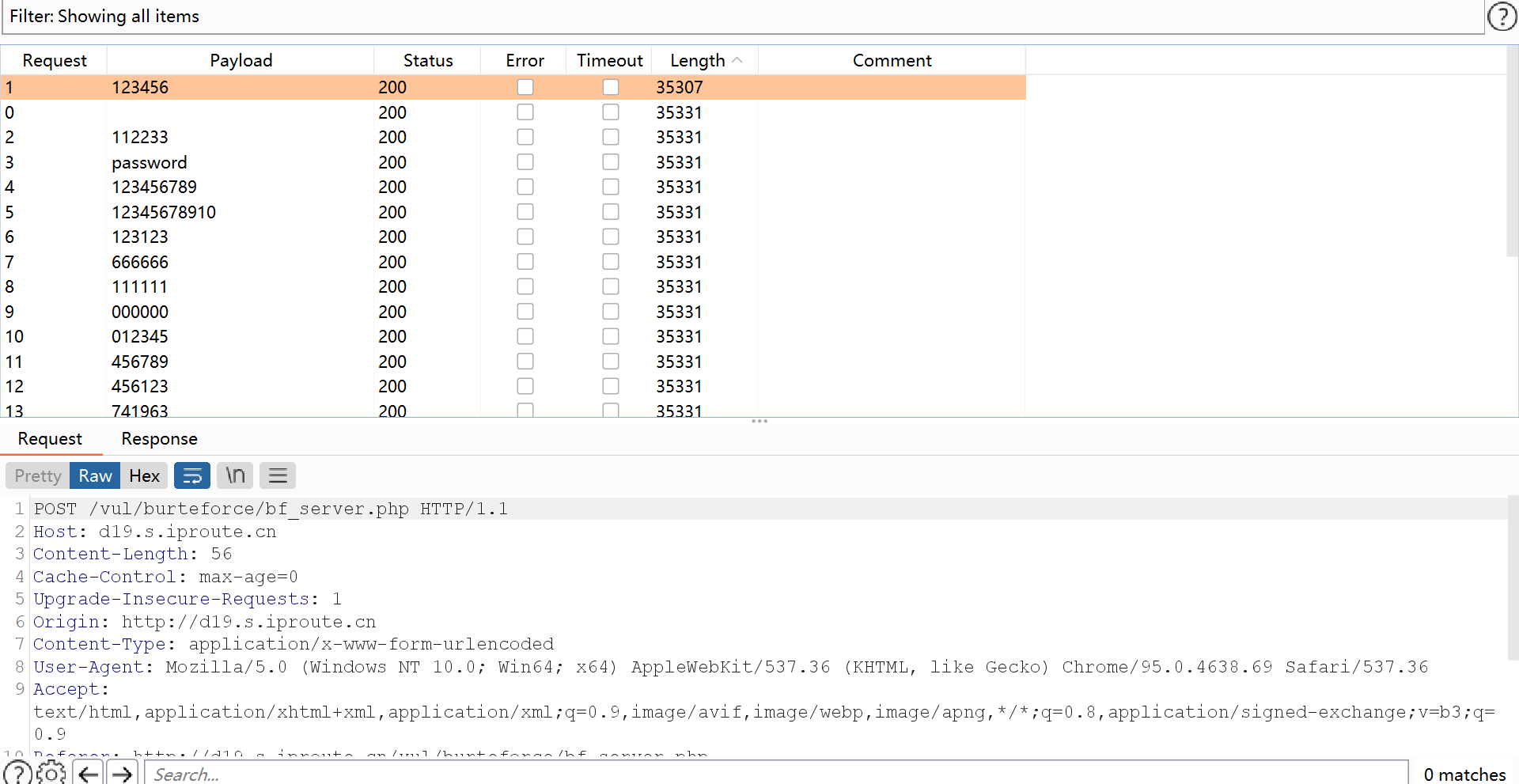Toggle show non-printable characters \n icon

(235, 475)
